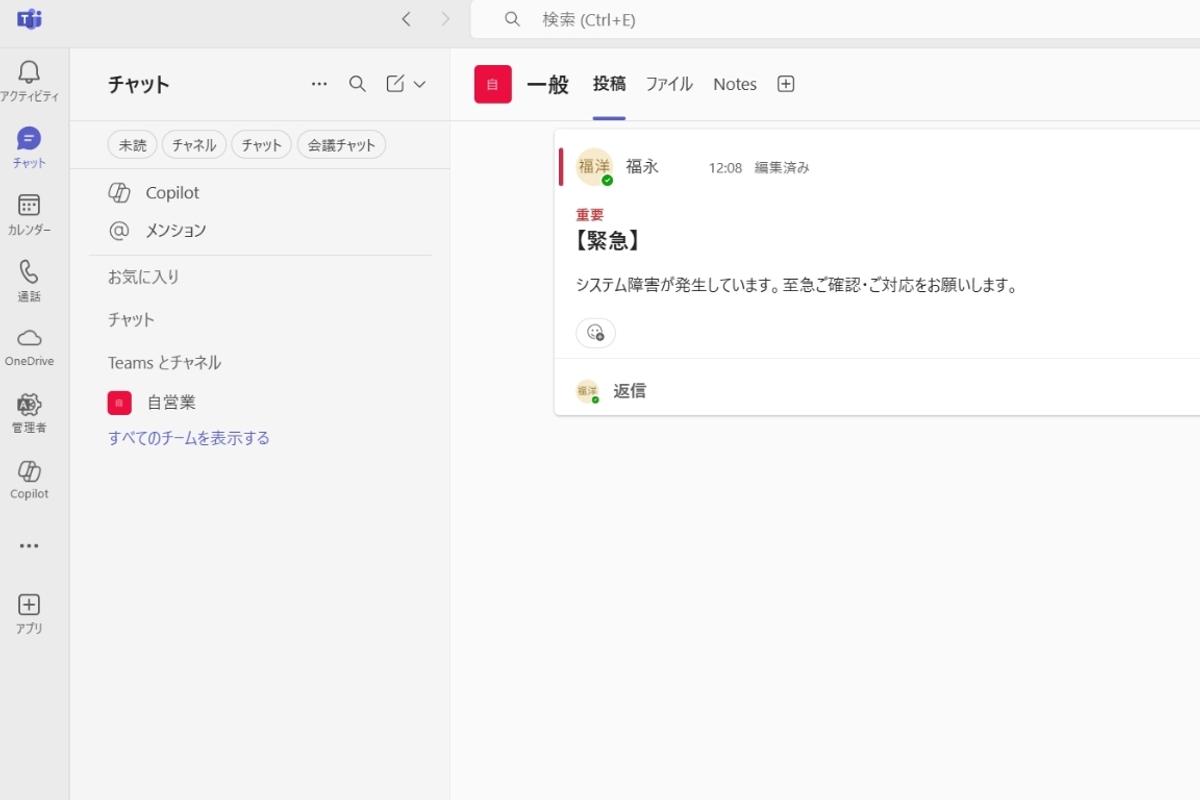
Task: Open the Notes tab
Action: pyautogui.click(x=734, y=84)
